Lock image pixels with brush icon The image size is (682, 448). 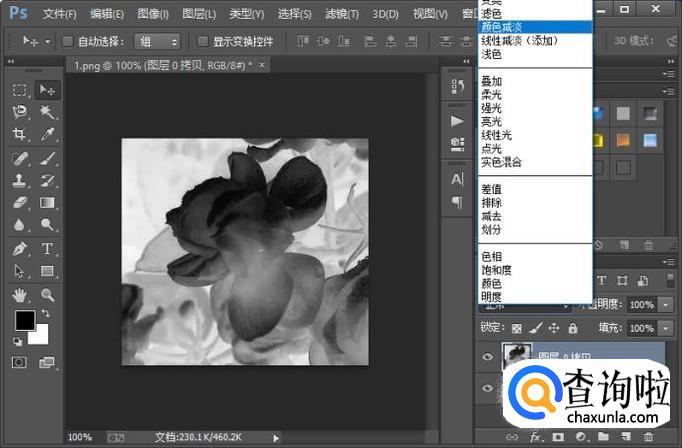click(535, 328)
